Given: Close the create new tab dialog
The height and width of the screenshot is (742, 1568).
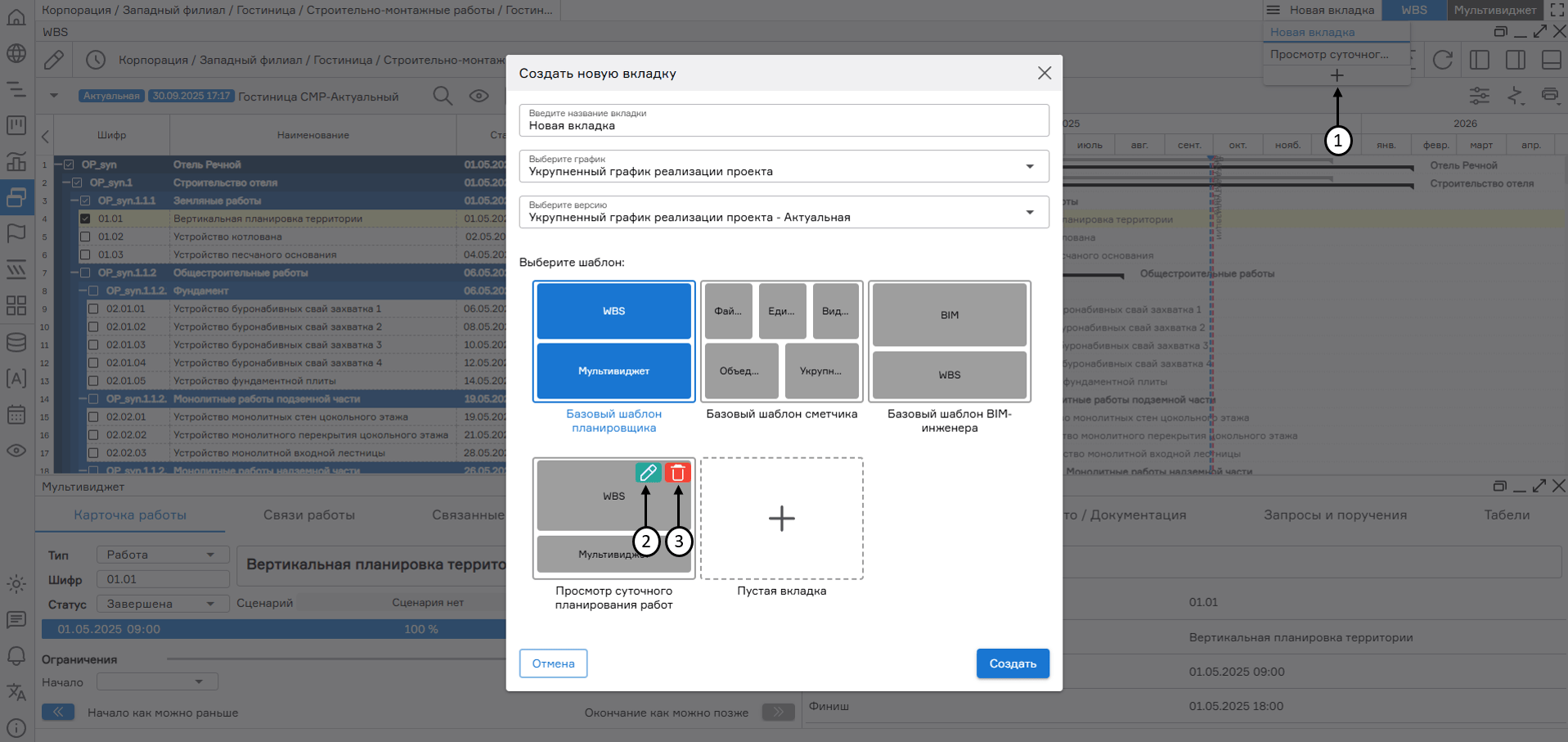Looking at the screenshot, I should pos(1044,73).
